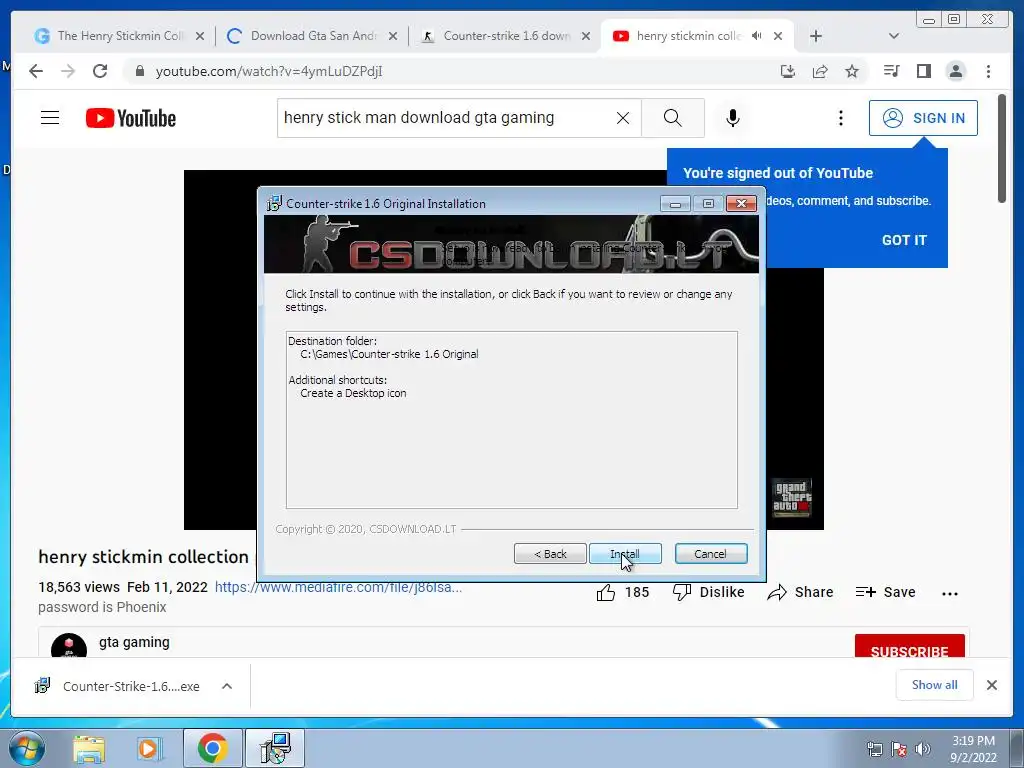This screenshot has width=1024, height=768.
Task: Install app icon in the address bar
Action: pyautogui.click(x=788, y=71)
